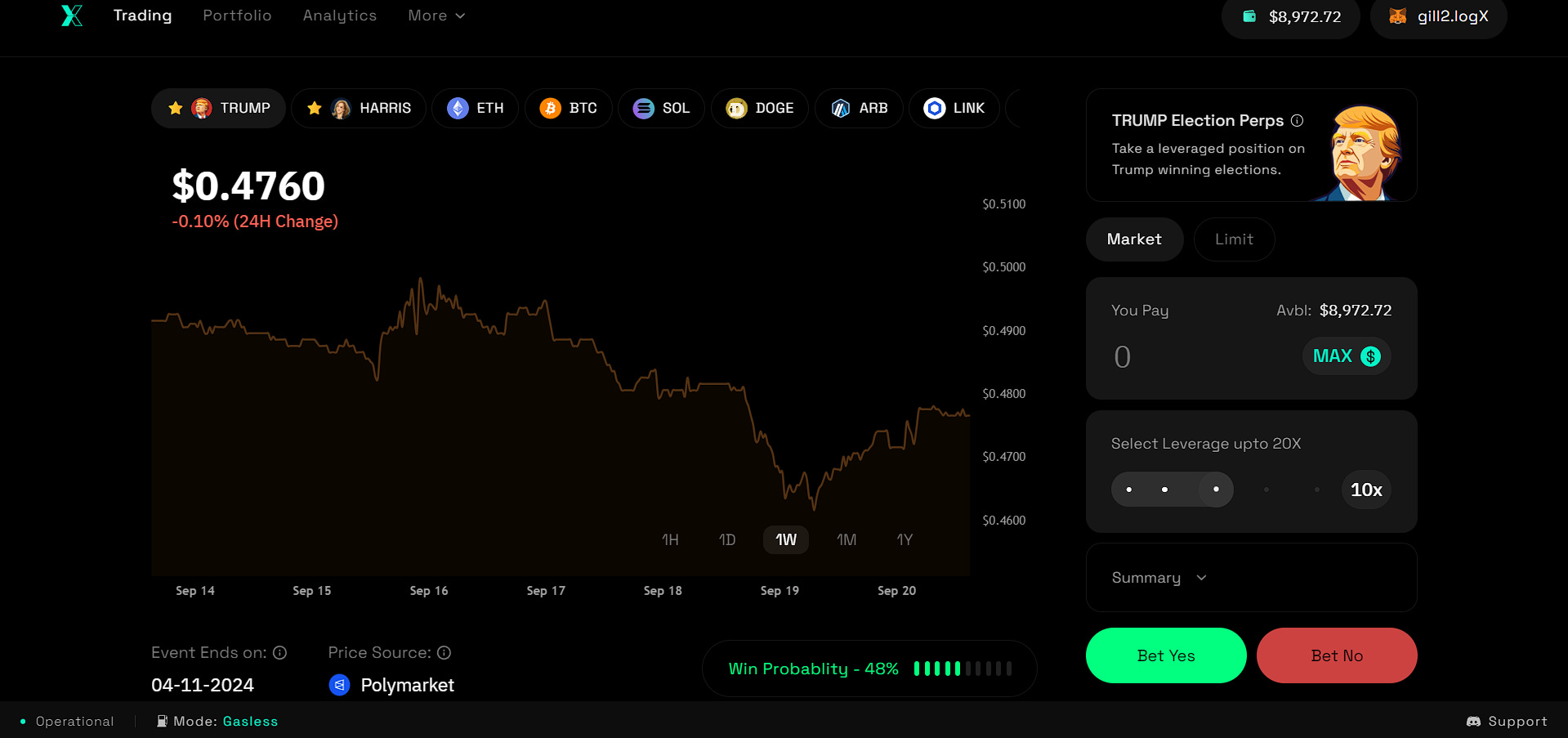Open the Portfolio tab
The height and width of the screenshot is (738, 1568).
pos(237,16)
